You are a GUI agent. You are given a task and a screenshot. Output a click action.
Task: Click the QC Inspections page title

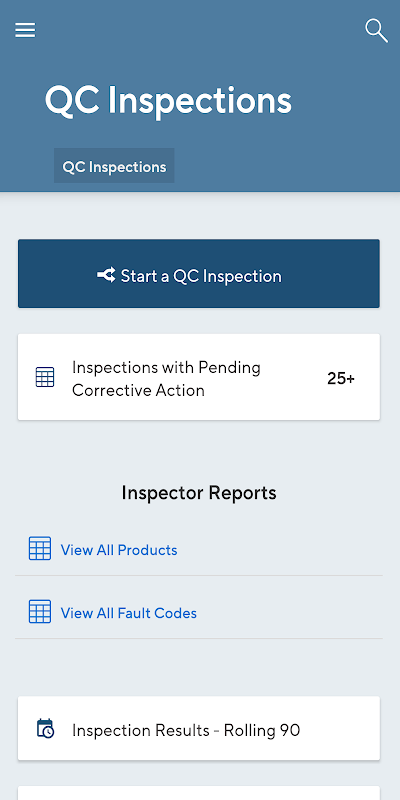(x=168, y=101)
